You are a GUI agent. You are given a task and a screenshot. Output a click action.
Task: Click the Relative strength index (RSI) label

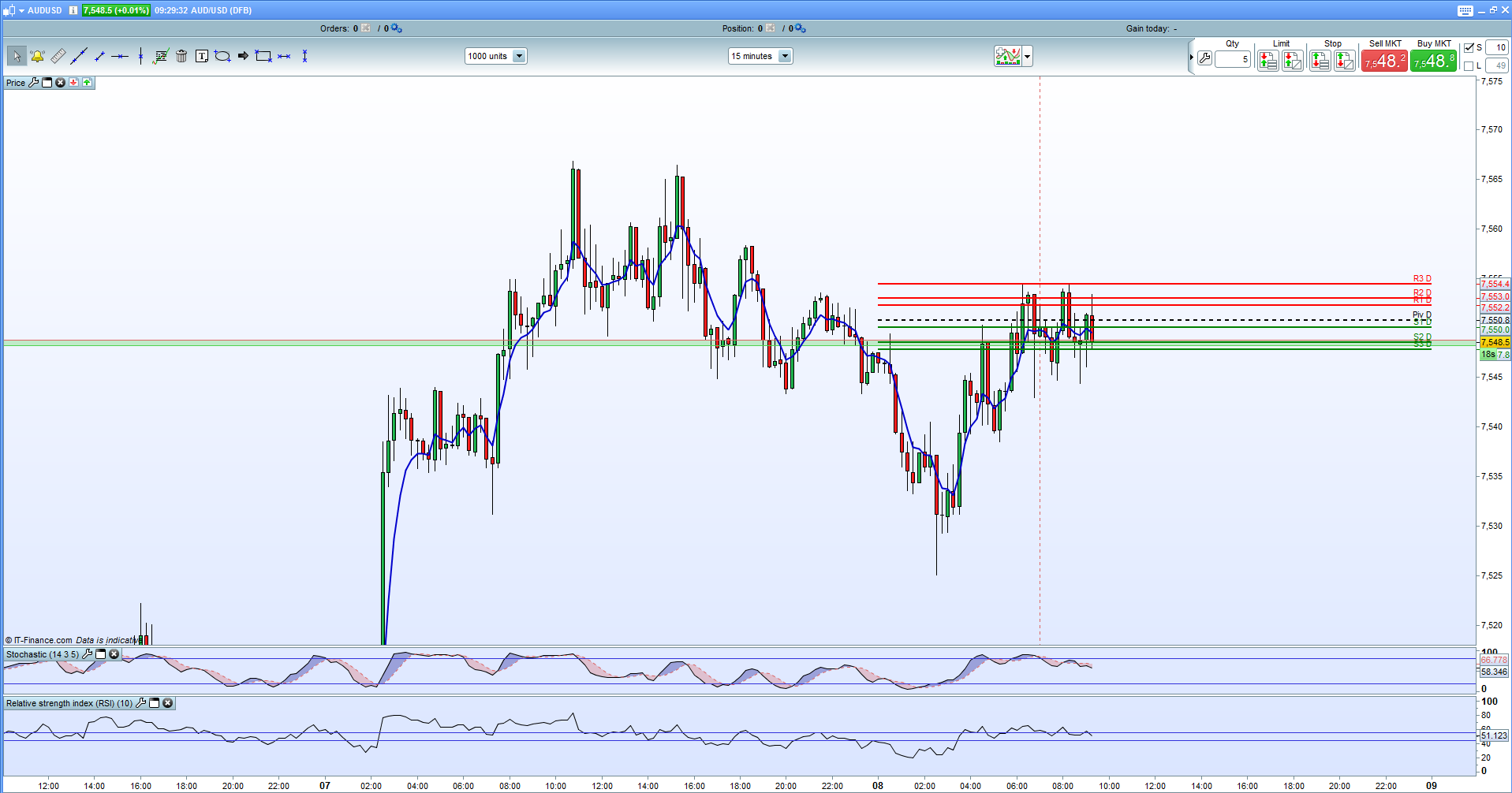69,703
